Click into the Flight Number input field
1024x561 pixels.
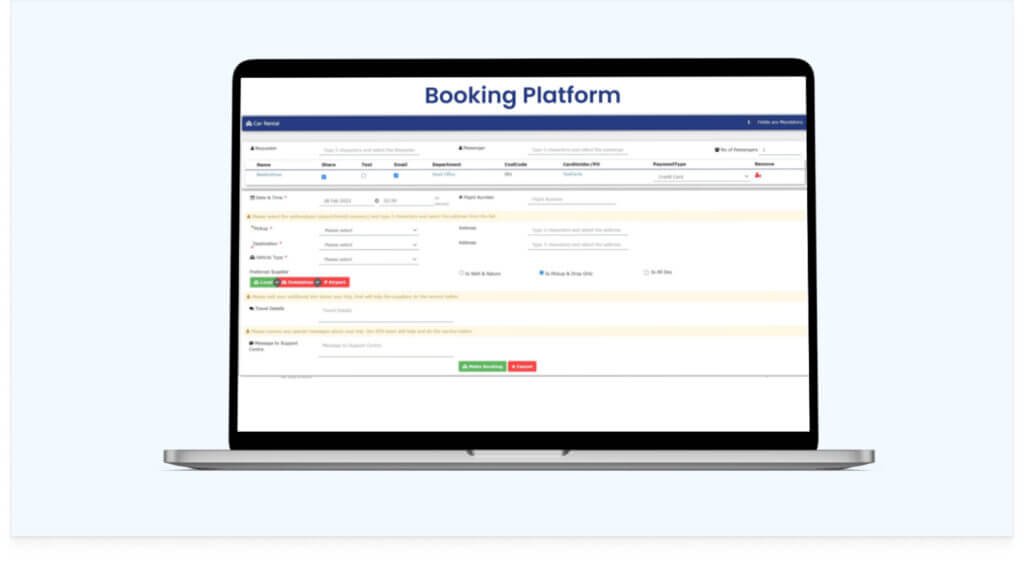571,200
